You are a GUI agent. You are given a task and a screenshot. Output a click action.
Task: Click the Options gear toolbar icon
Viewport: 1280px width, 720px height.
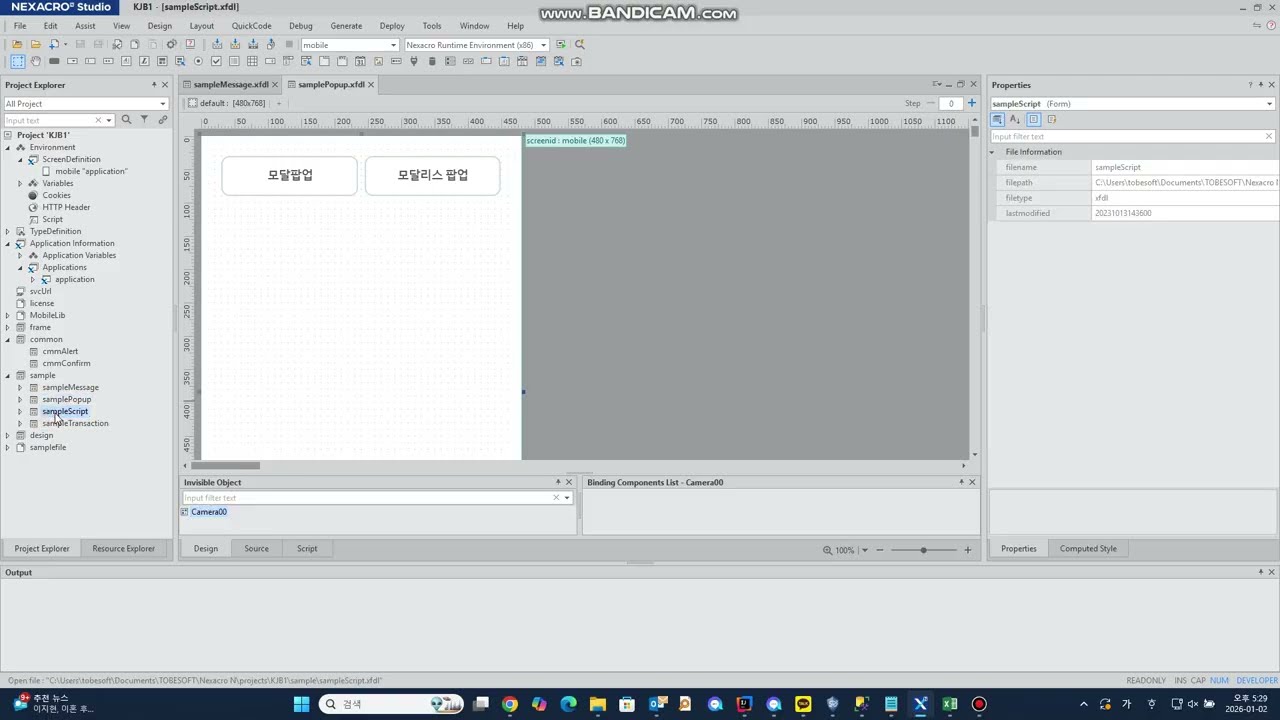click(x=172, y=44)
